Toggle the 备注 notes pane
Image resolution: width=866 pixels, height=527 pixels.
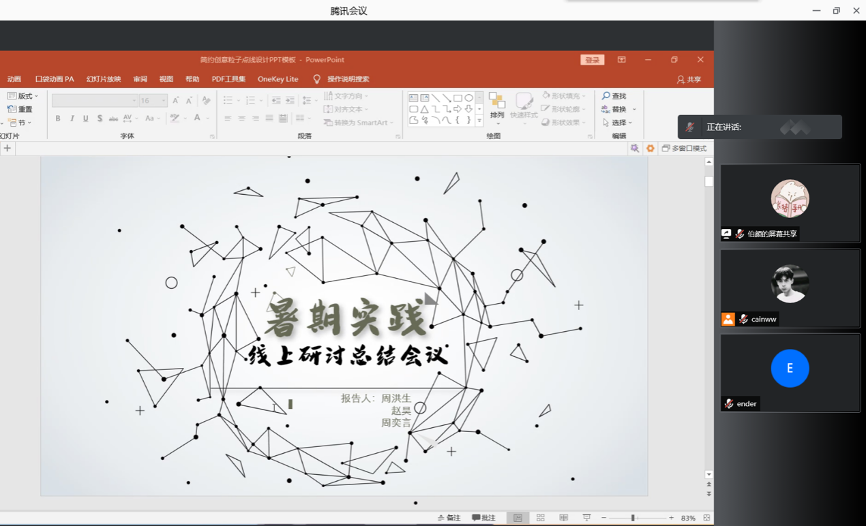point(449,518)
